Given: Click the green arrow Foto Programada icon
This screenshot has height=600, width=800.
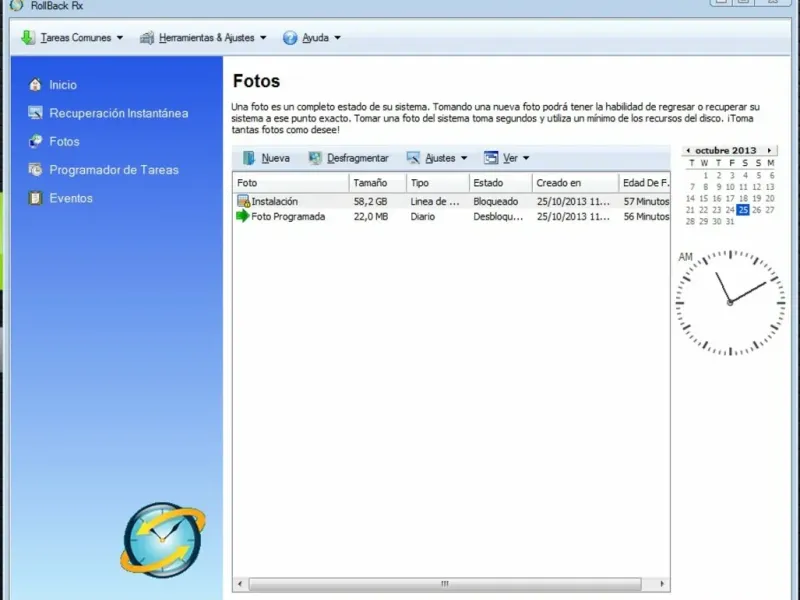Looking at the screenshot, I should pos(243,216).
